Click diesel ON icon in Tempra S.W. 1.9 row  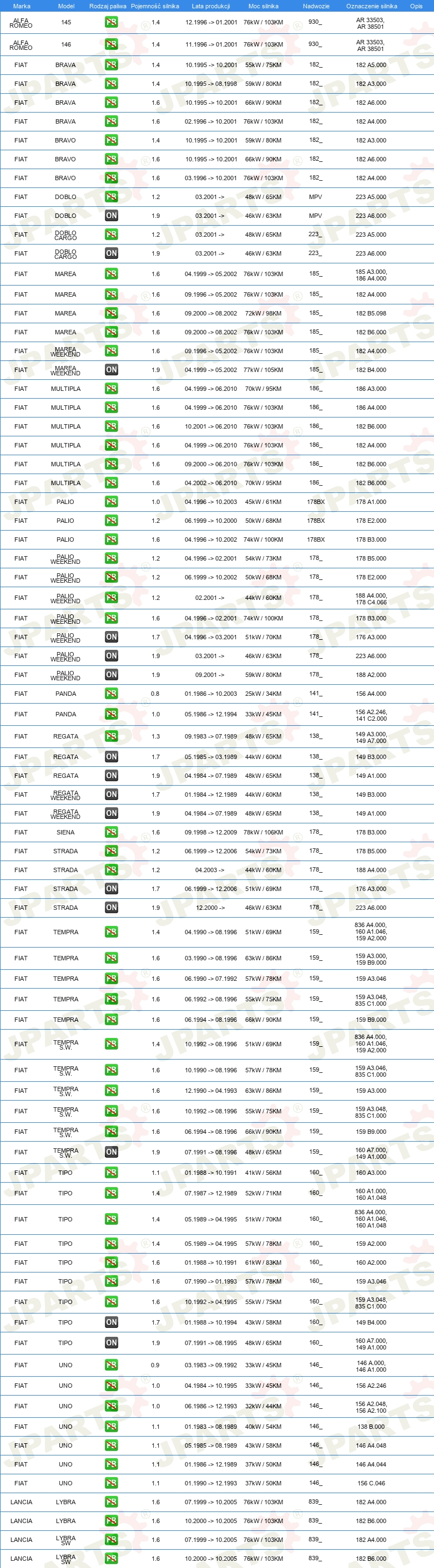[x=111, y=1152]
